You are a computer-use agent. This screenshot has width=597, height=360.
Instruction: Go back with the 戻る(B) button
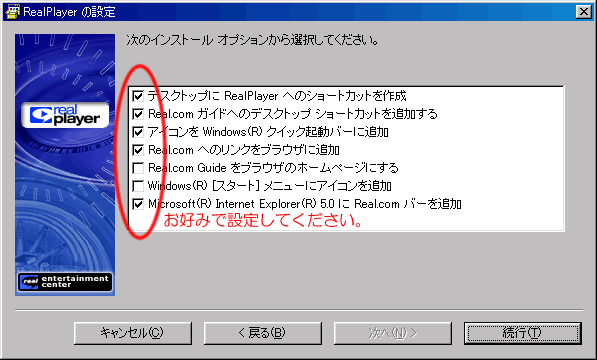point(263,333)
